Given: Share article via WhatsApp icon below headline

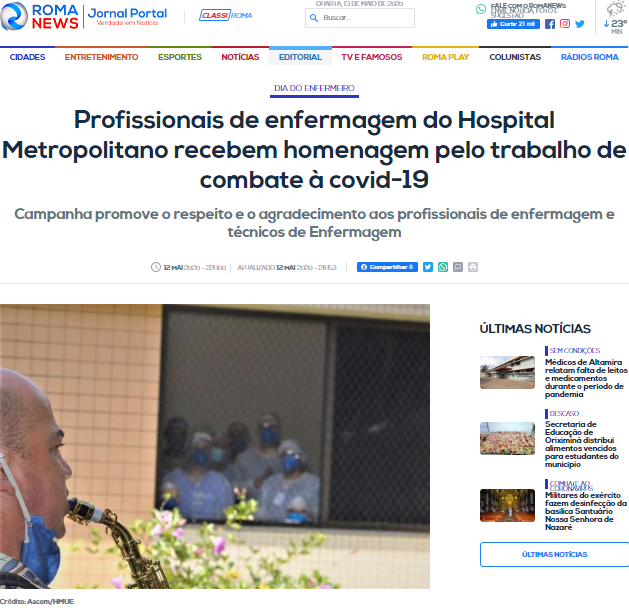Looking at the screenshot, I should 443,267.
